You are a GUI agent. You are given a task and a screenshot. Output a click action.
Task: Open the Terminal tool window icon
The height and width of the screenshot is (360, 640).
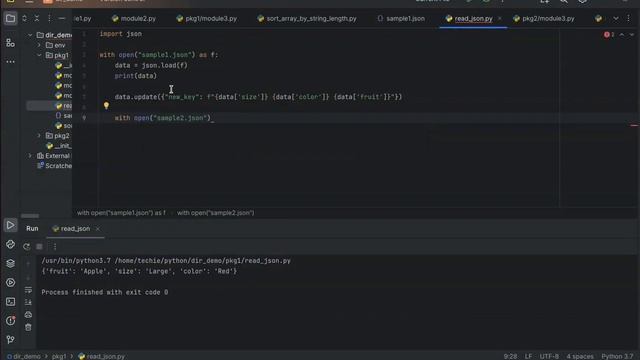pyautogui.click(x=10, y=302)
